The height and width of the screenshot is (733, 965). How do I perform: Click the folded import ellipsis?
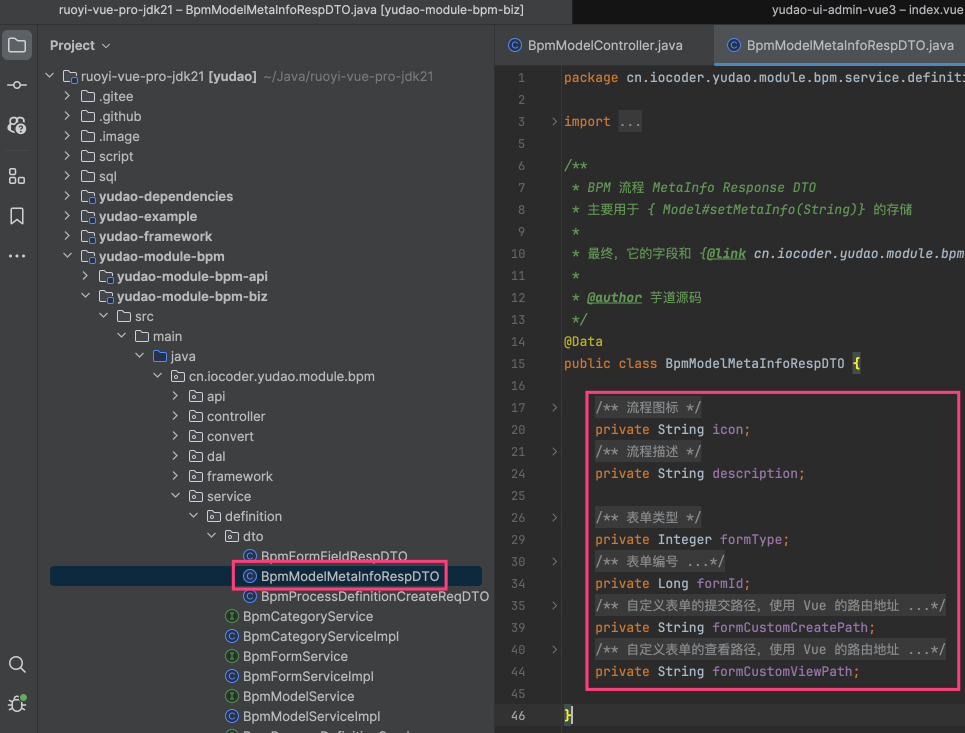pos(629,122)
